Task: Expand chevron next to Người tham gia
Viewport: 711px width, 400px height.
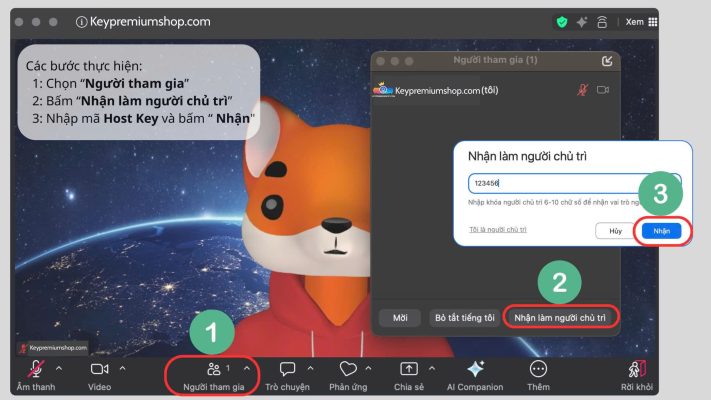Action: [x=247, y=368]
